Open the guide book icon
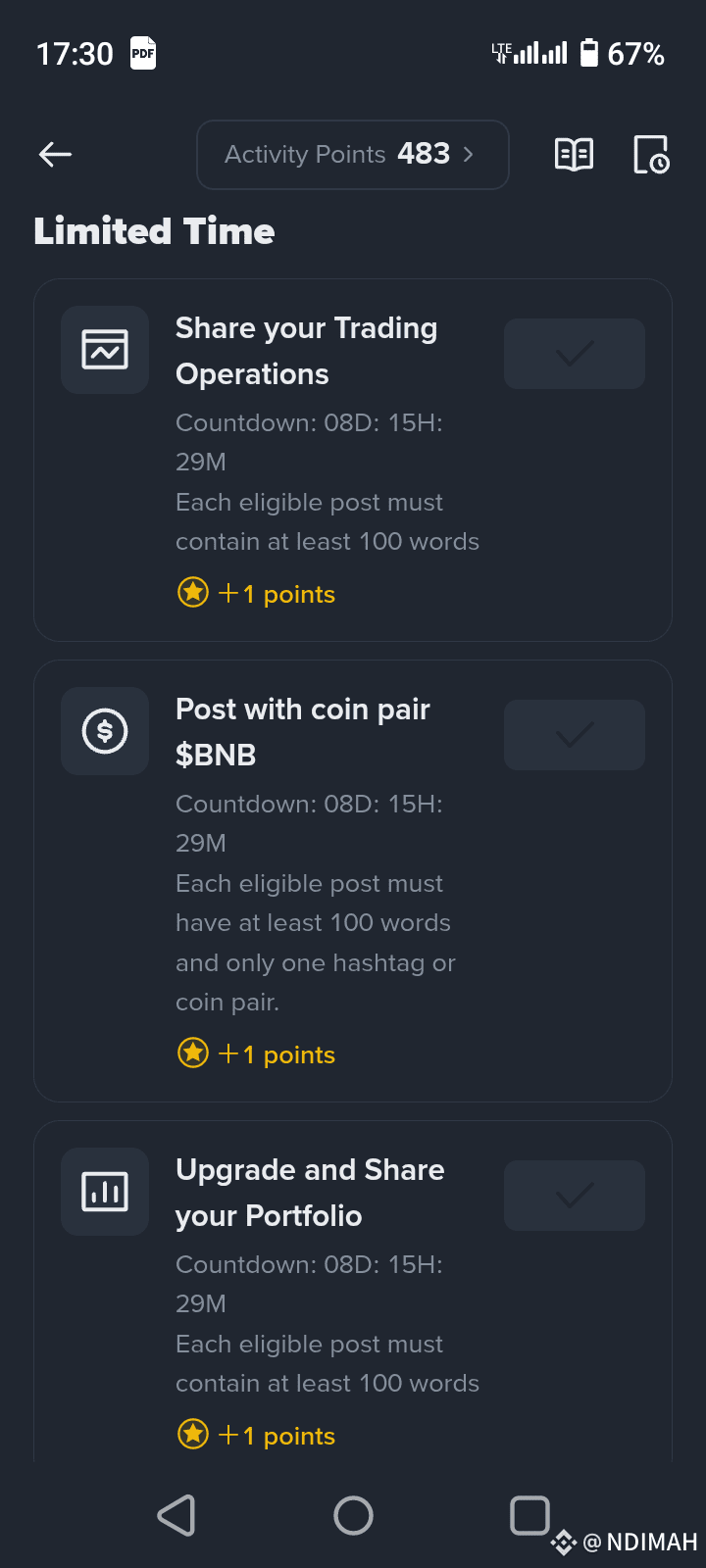Image resolution: width=706 pixels, height=1568 pixels. (x=574, y=154)
